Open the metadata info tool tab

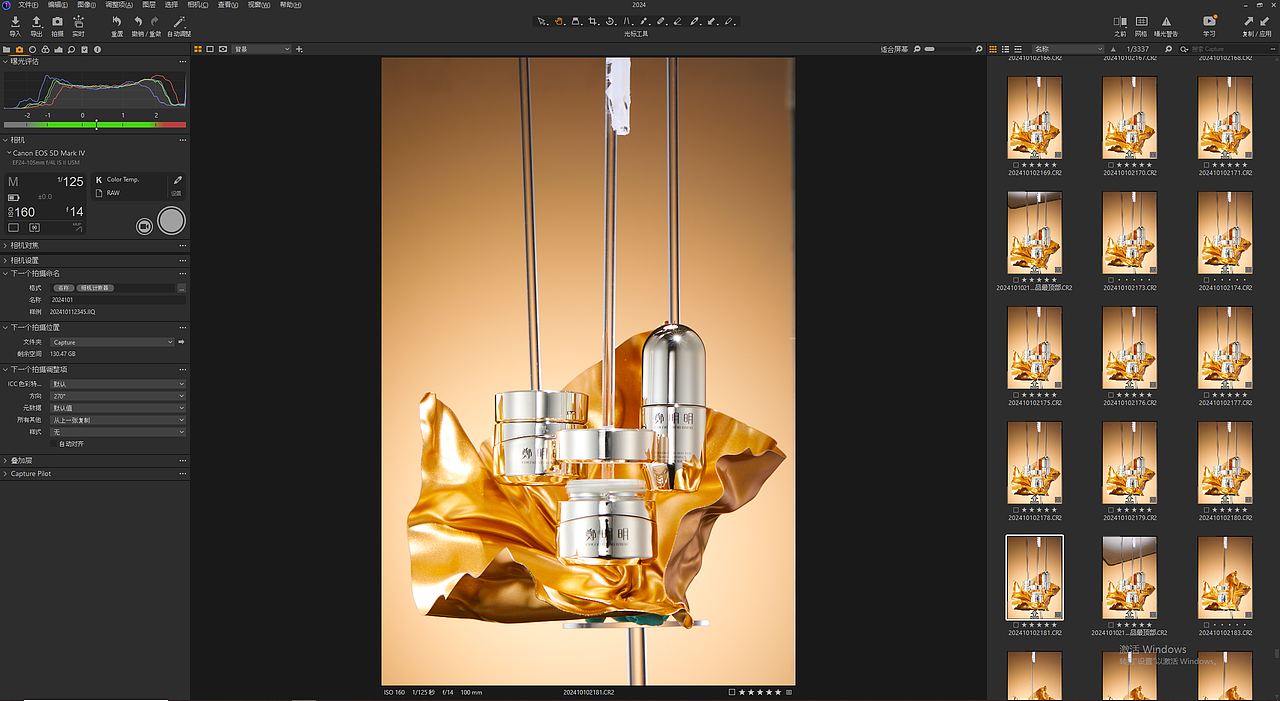tap(97, 49)
